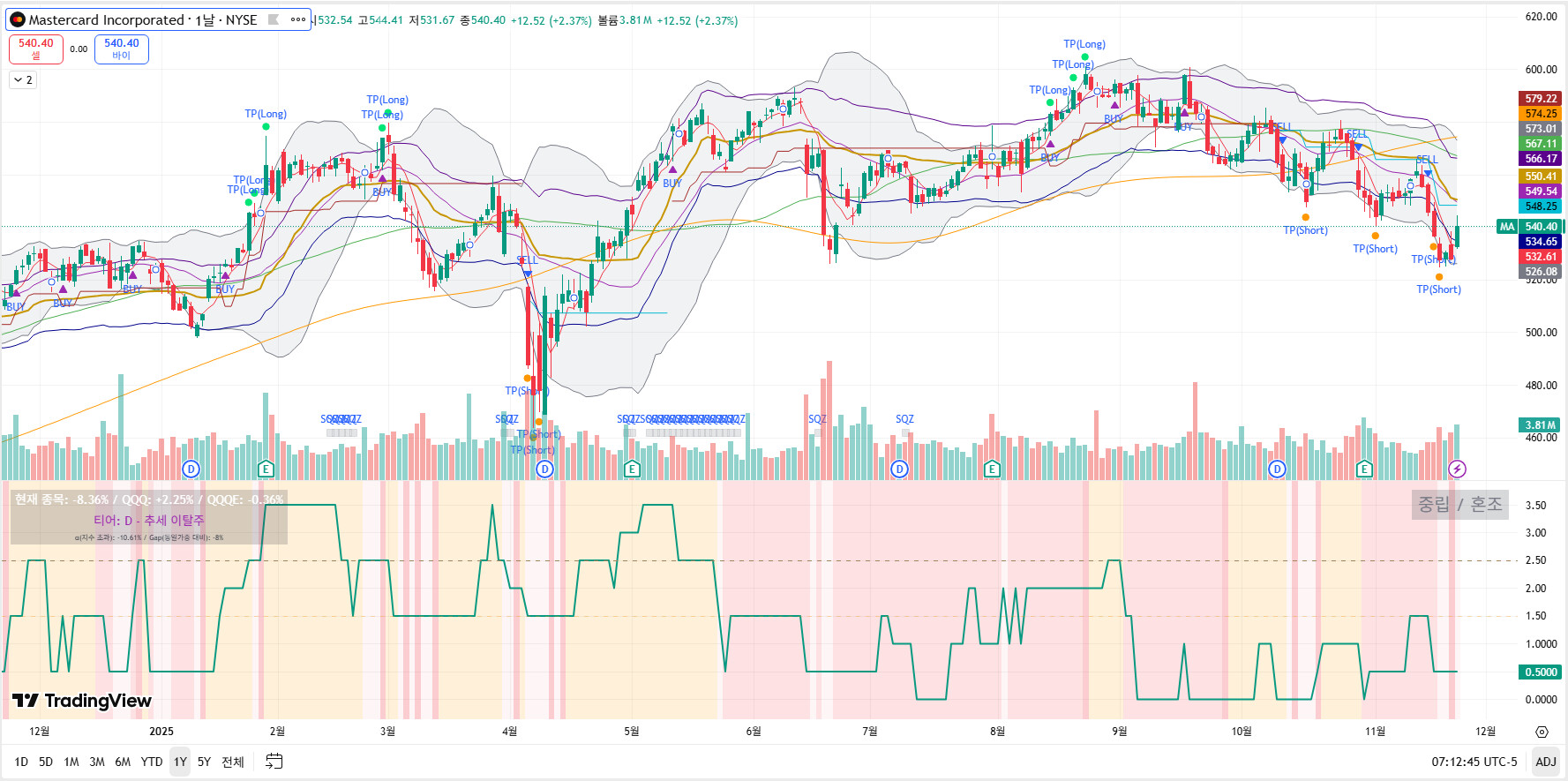Viewport: 1568px width, 781px height.
Task: Select the 5Y time range
Action: (204, 762)
